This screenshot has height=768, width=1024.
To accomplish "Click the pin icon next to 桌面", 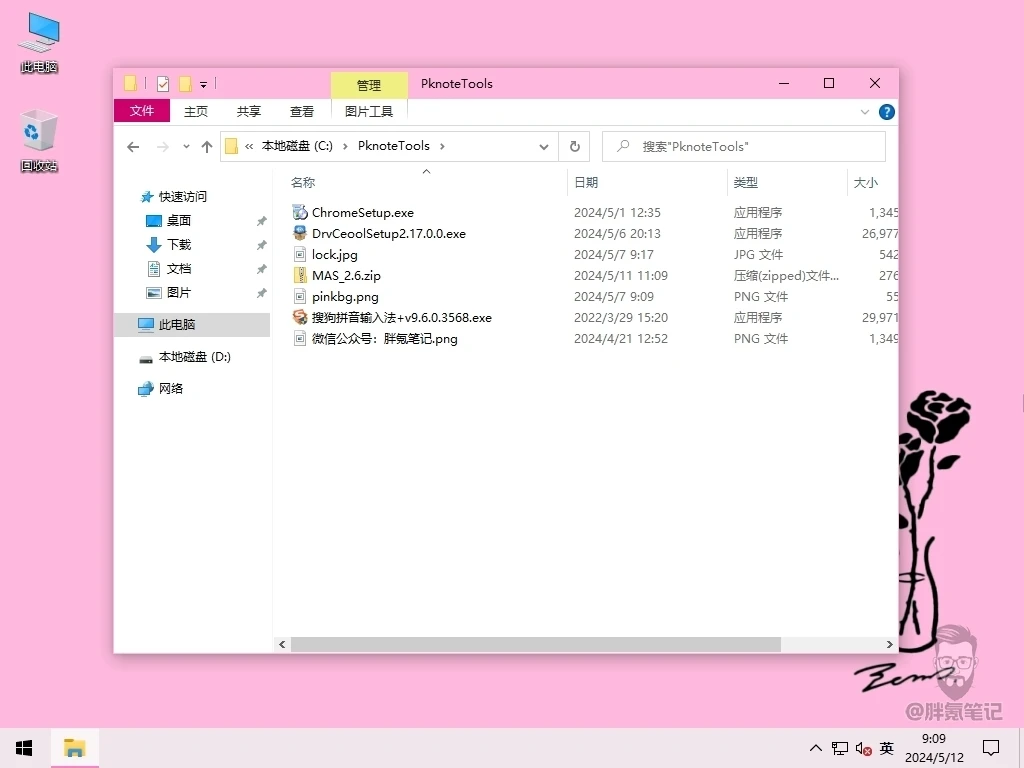I will point(261,221).
